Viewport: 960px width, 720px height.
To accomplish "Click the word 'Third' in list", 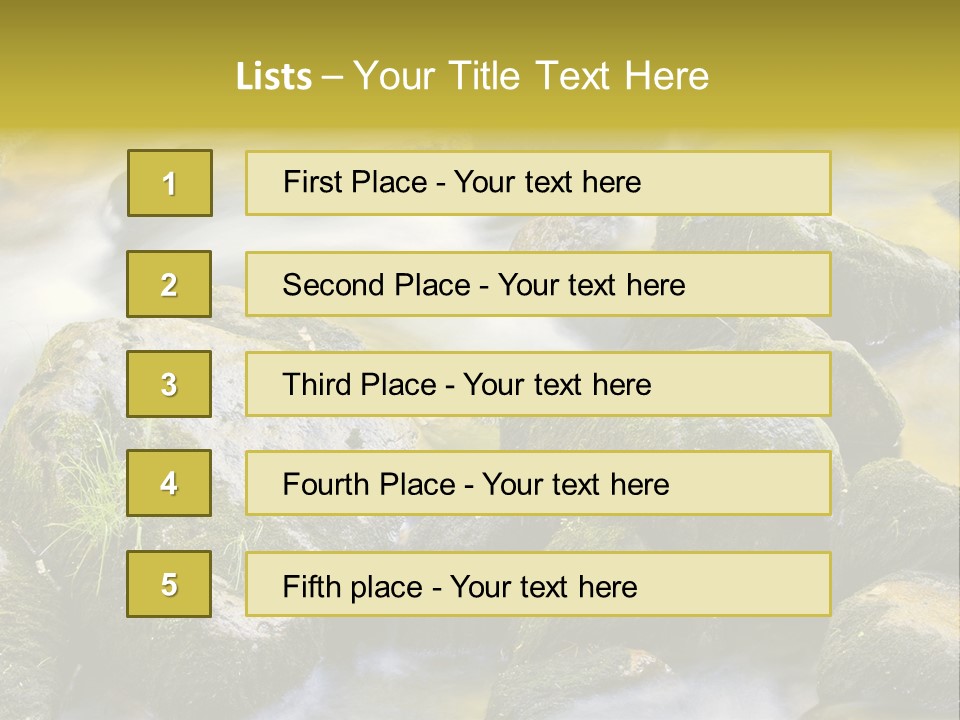I will (x=316, y=384).
